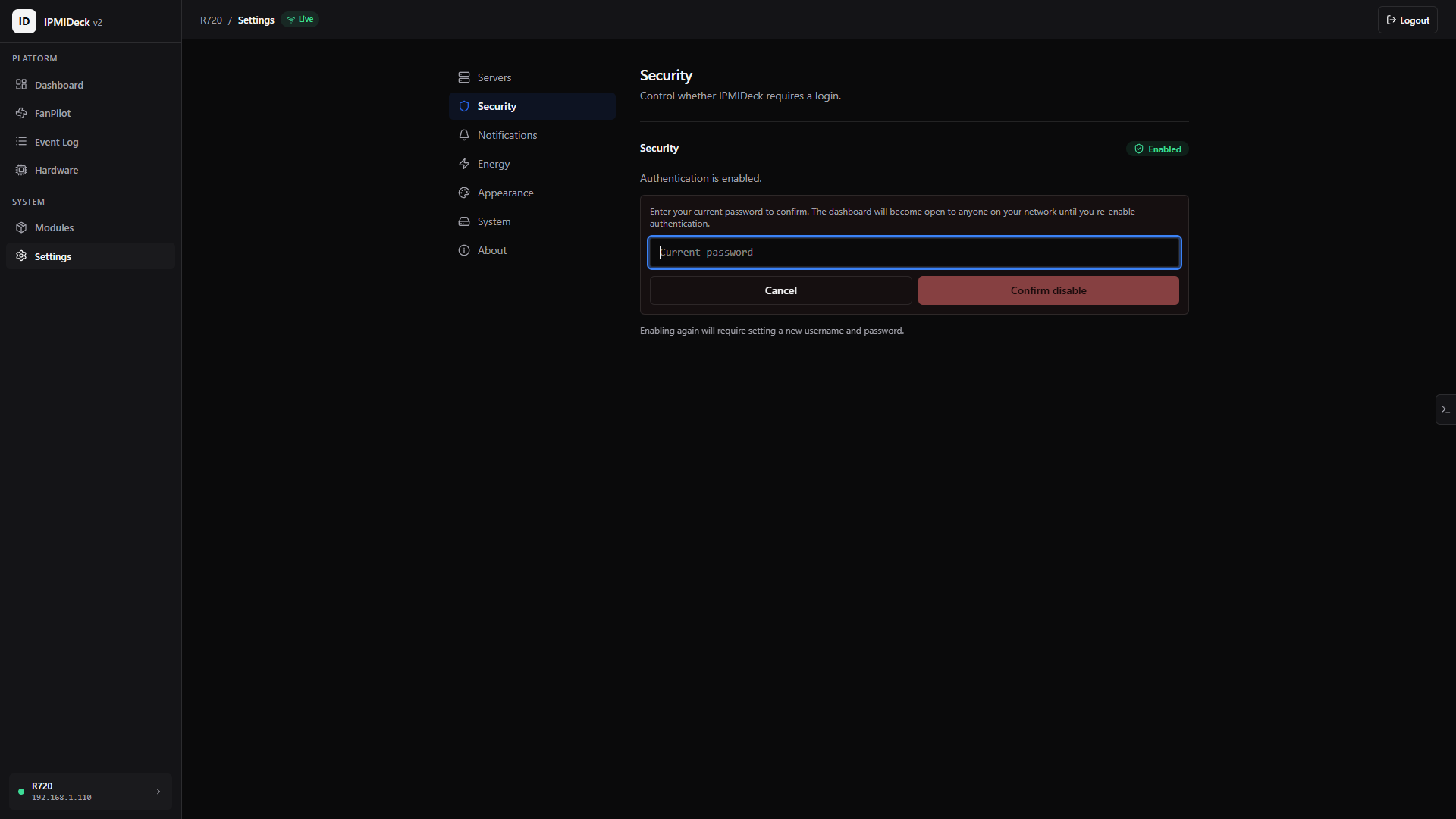Click the Energy lightning bolt icon
Viewport: 1456px width, 819px height.
click(464, 164)
